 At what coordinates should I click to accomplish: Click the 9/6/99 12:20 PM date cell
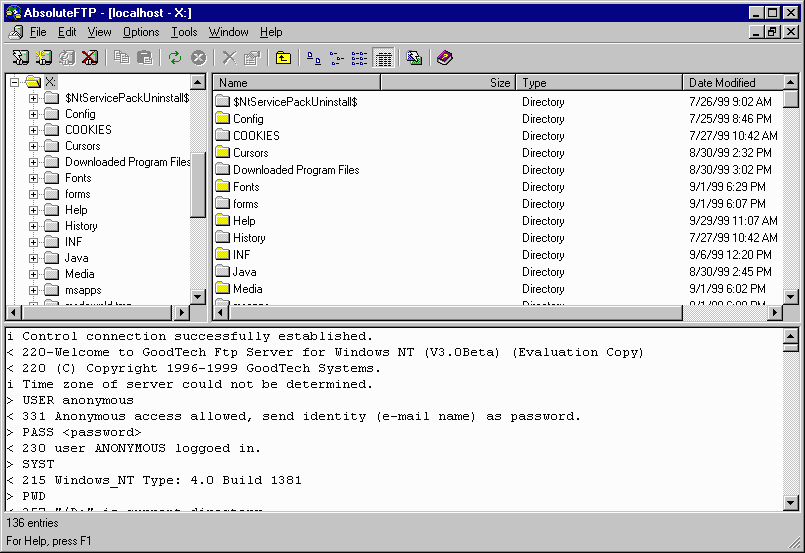(x=730, y=255)
